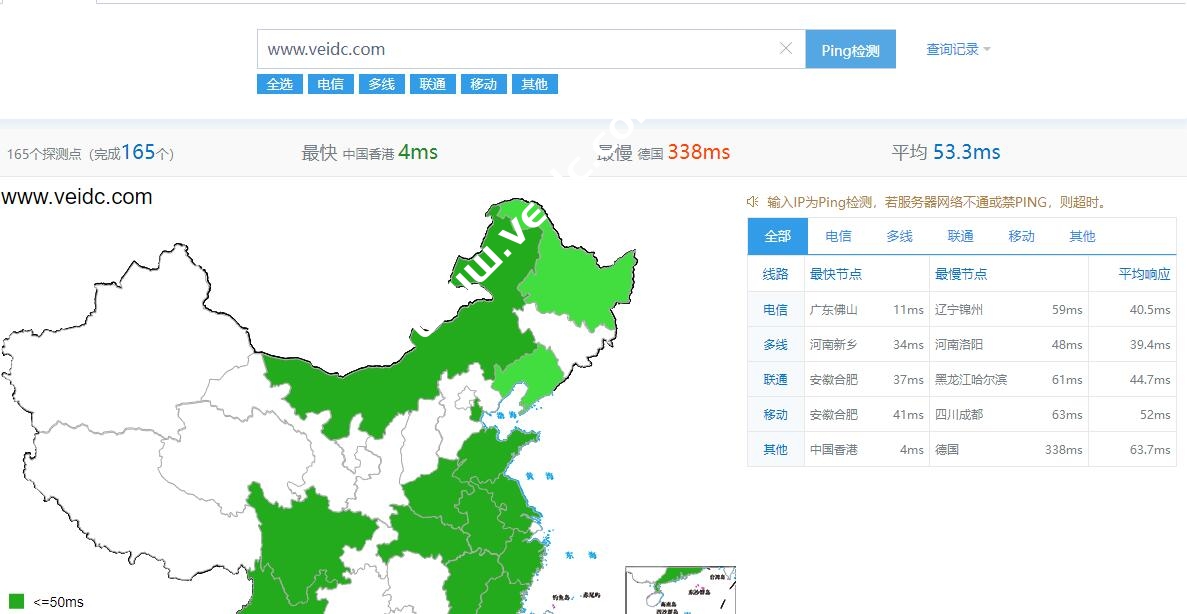Click the 165个探测点 count text
The image size is (1187, 614).
44,154
